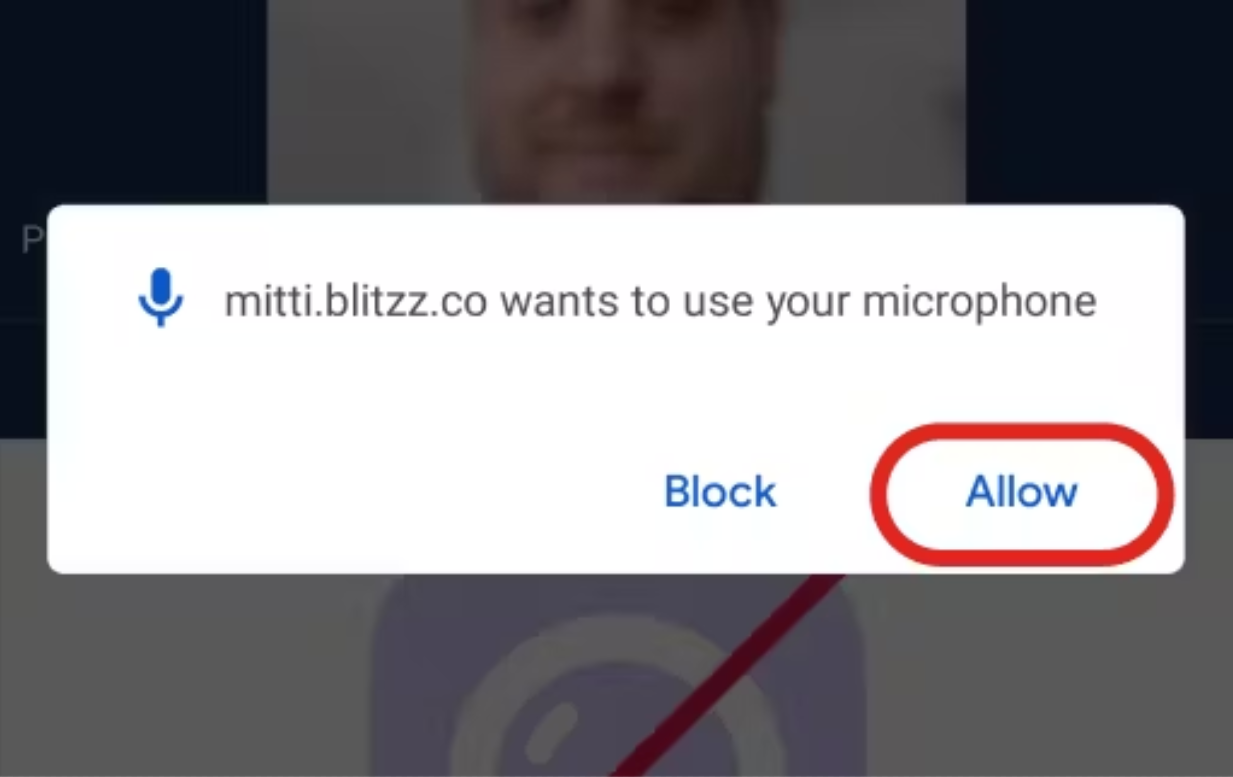The width and height of the screenshot is (1233, 777).
Task: Click the partially hidden "P" label at left
Action: tap(33, 240)
